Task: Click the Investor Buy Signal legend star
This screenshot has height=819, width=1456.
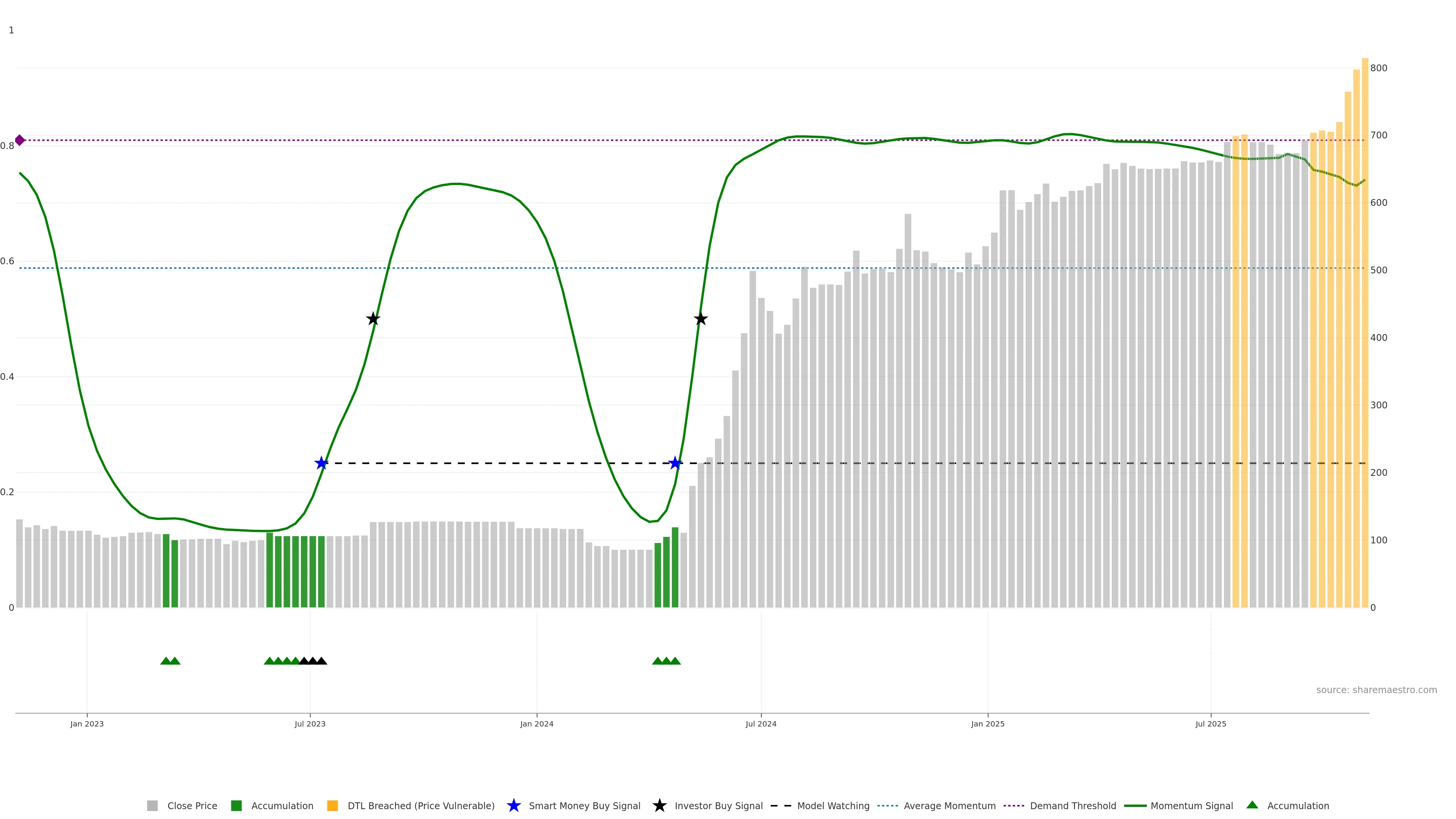Action: coord(660,805)
